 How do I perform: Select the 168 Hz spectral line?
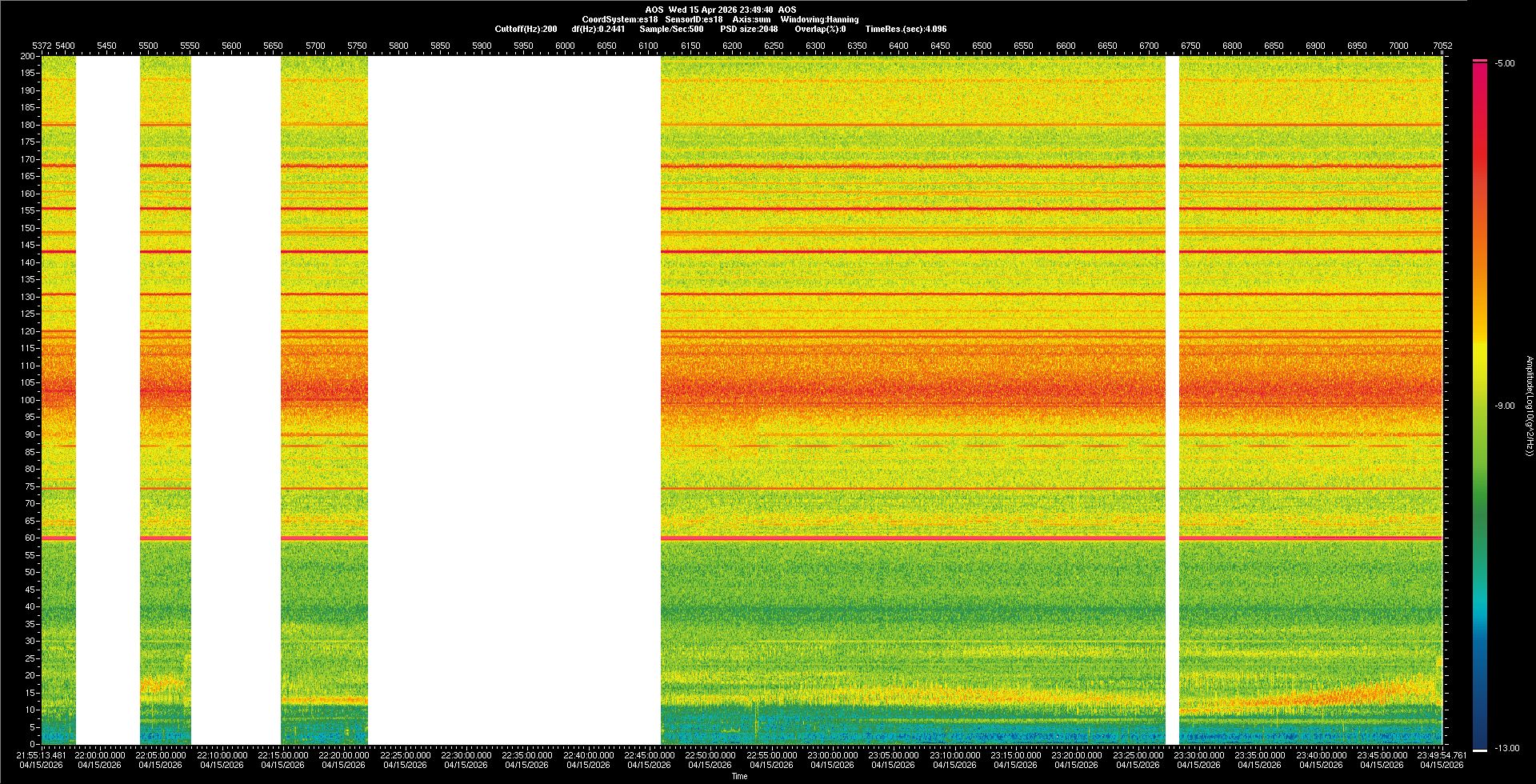click(912, 166)
